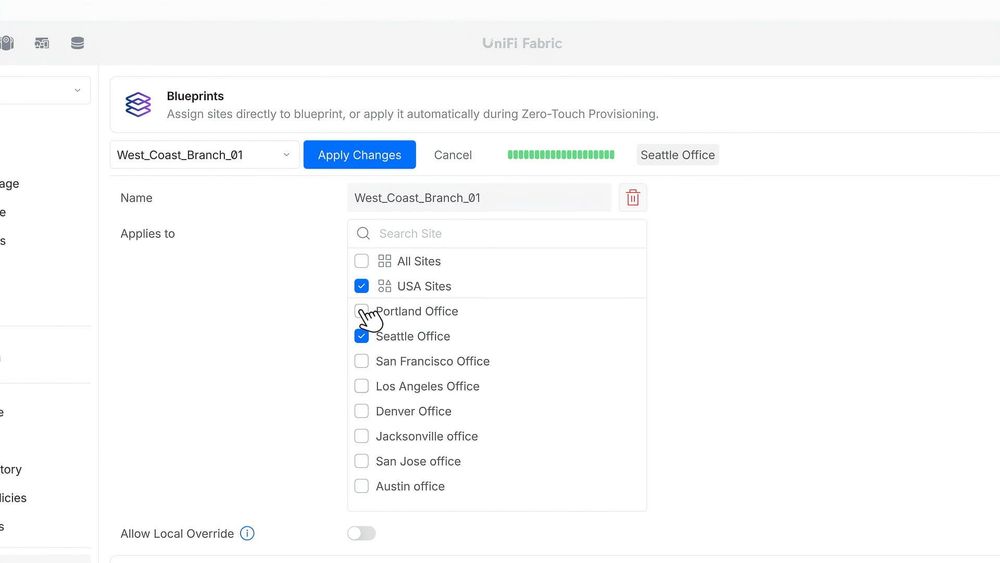
Task: Open the storage database icon in top bar
Action: tap(77, 43)
